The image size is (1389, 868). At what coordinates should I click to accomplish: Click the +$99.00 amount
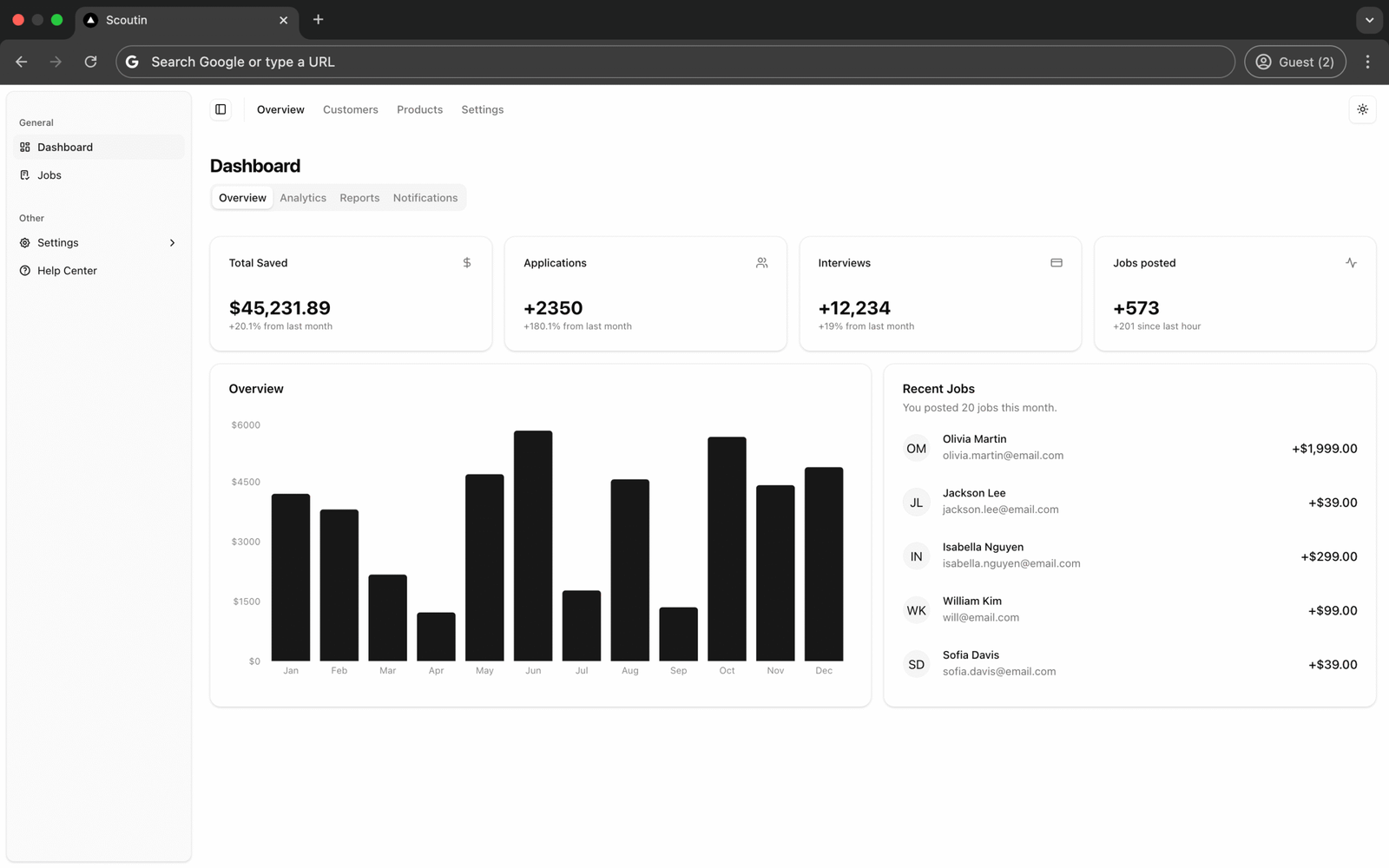point(1333,610)
